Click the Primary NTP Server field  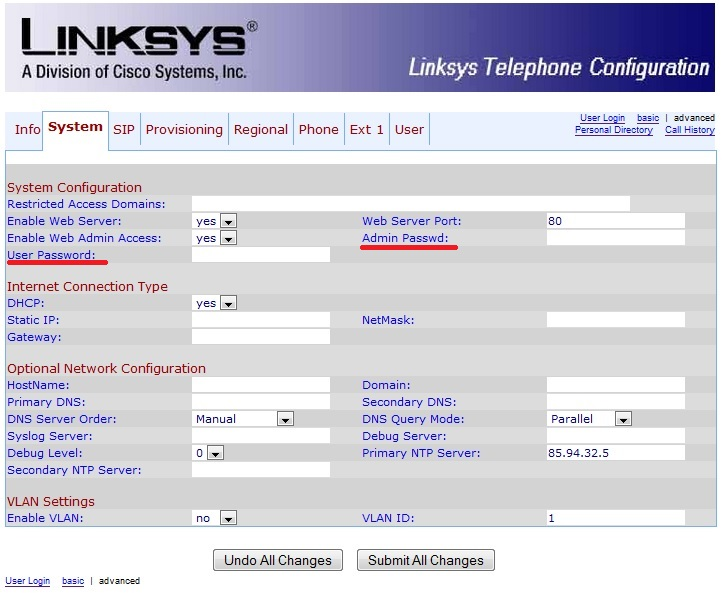(x=616, y=453)
